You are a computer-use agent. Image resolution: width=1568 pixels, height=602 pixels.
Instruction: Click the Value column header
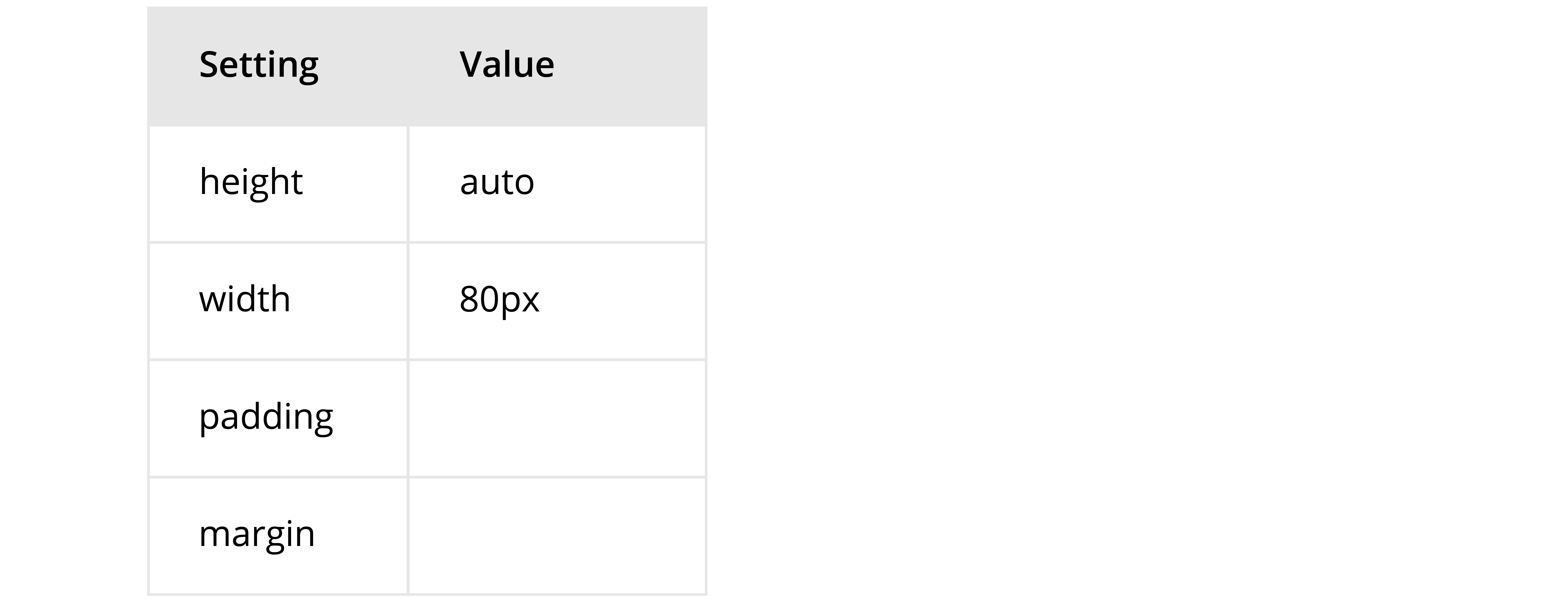pos(557,66)
